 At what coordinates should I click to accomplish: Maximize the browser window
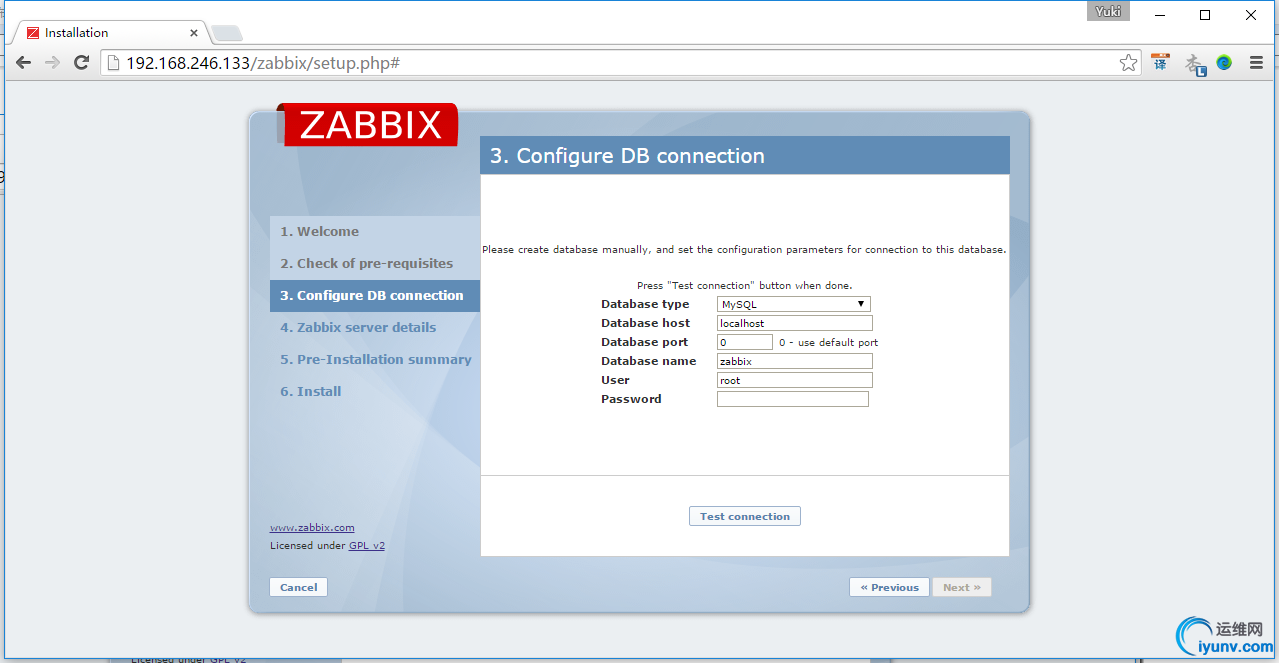pos(1205,15)
